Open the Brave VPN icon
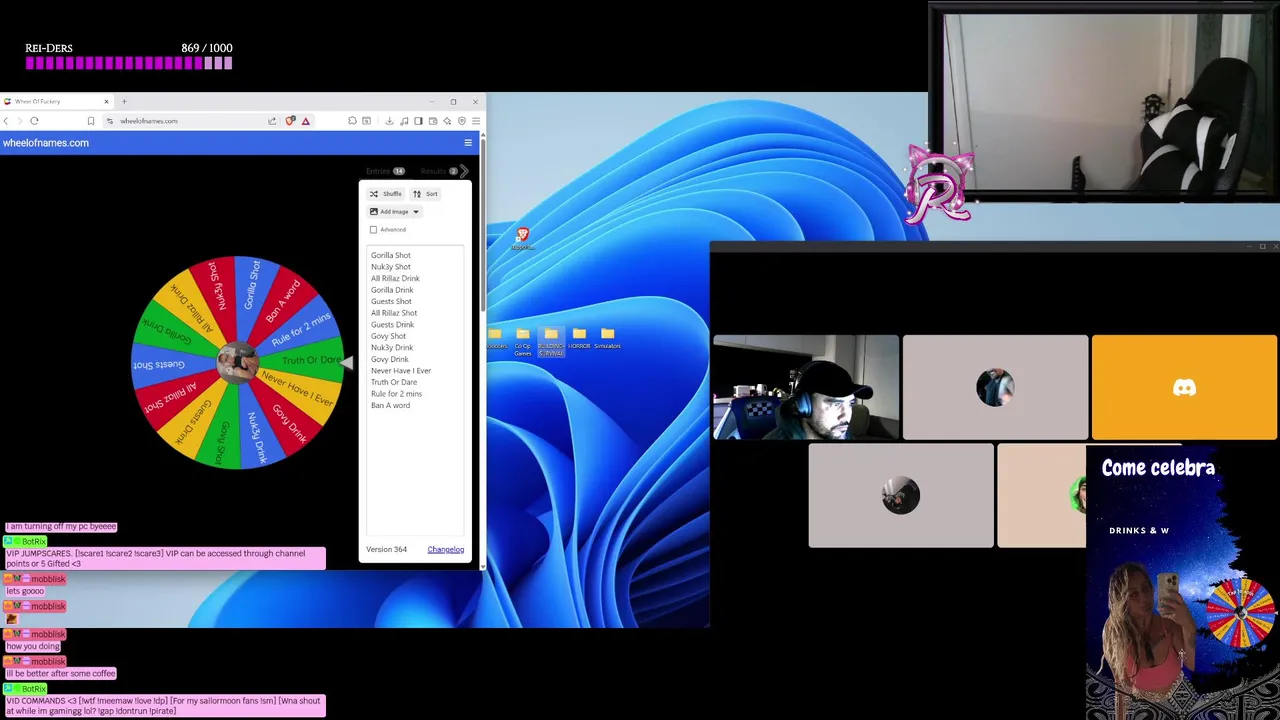 pyautogui.click(x=461, y=121)
